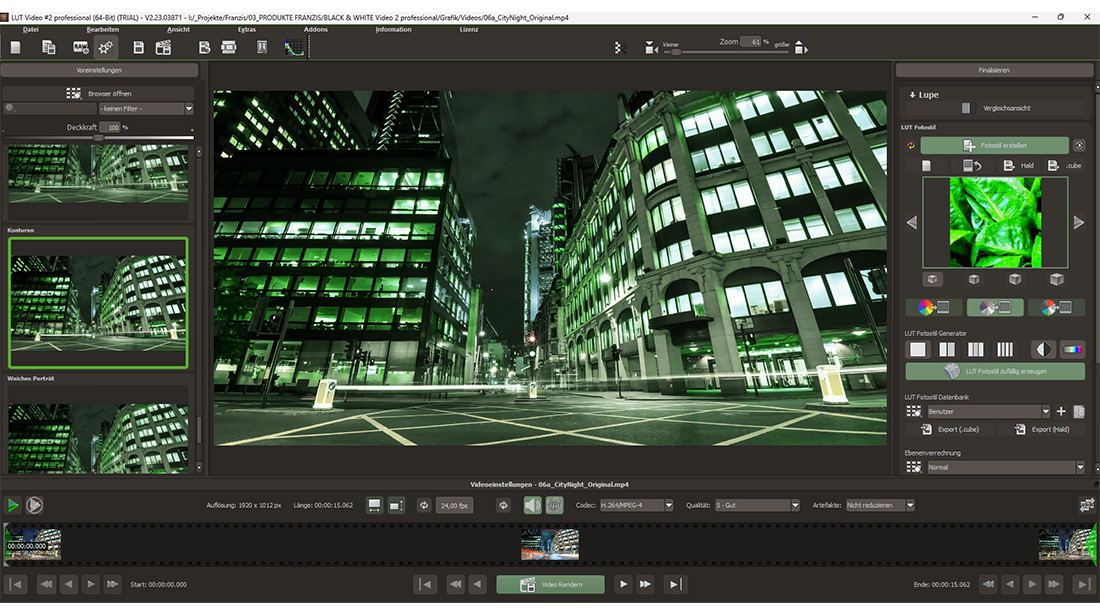Mute the video audio in the bottom bar
1100x615 pixels.
coord(530,506)
